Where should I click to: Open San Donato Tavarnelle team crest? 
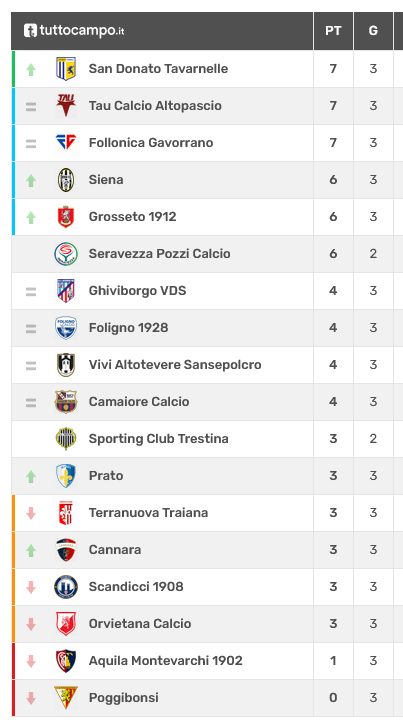(66, 69)
